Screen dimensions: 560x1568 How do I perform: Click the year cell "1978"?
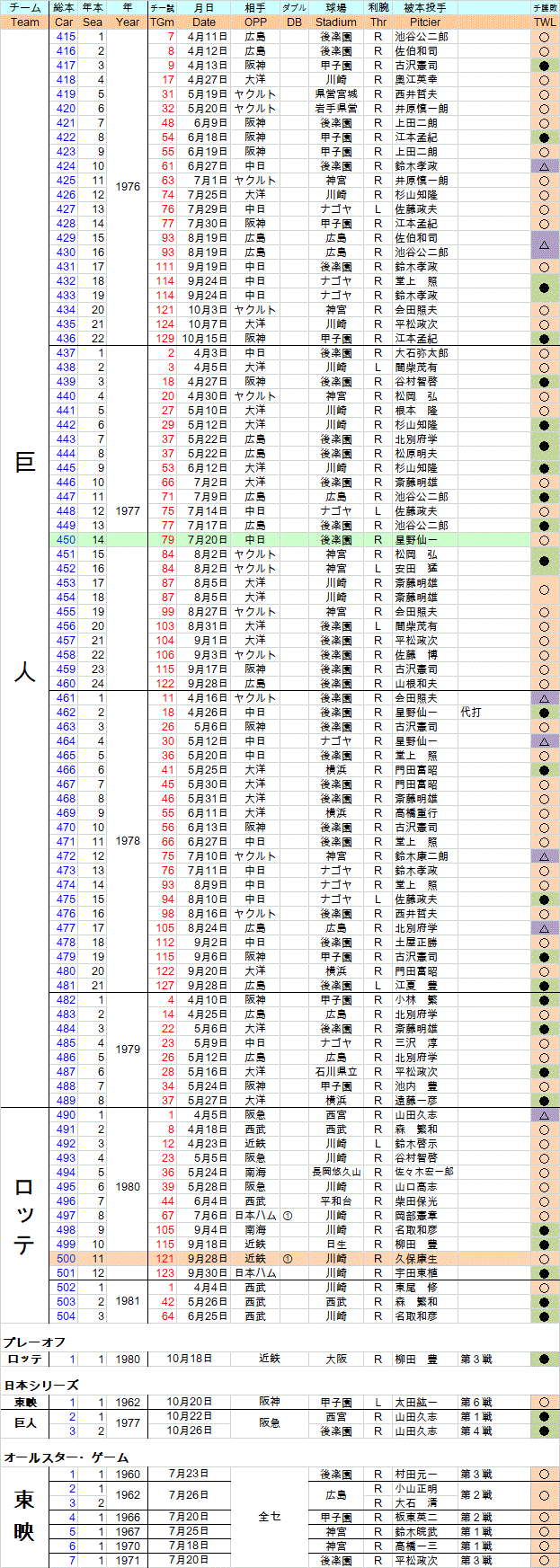tap(128, 842)
